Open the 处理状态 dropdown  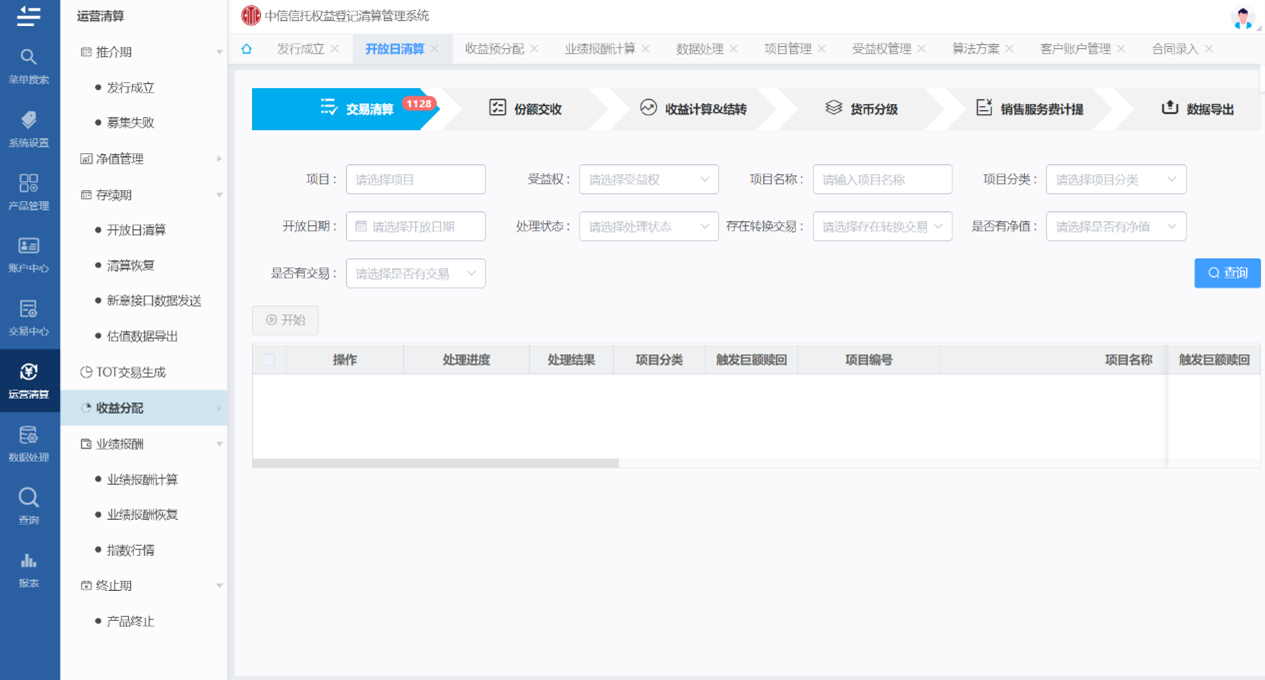[648, 227]
